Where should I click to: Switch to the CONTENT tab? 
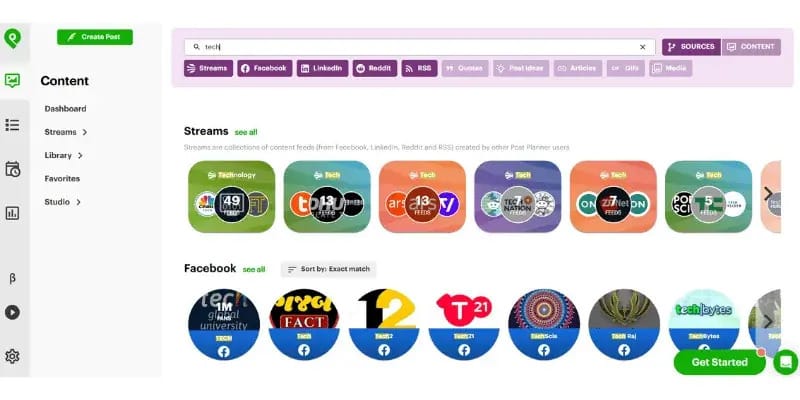point(751,47)
